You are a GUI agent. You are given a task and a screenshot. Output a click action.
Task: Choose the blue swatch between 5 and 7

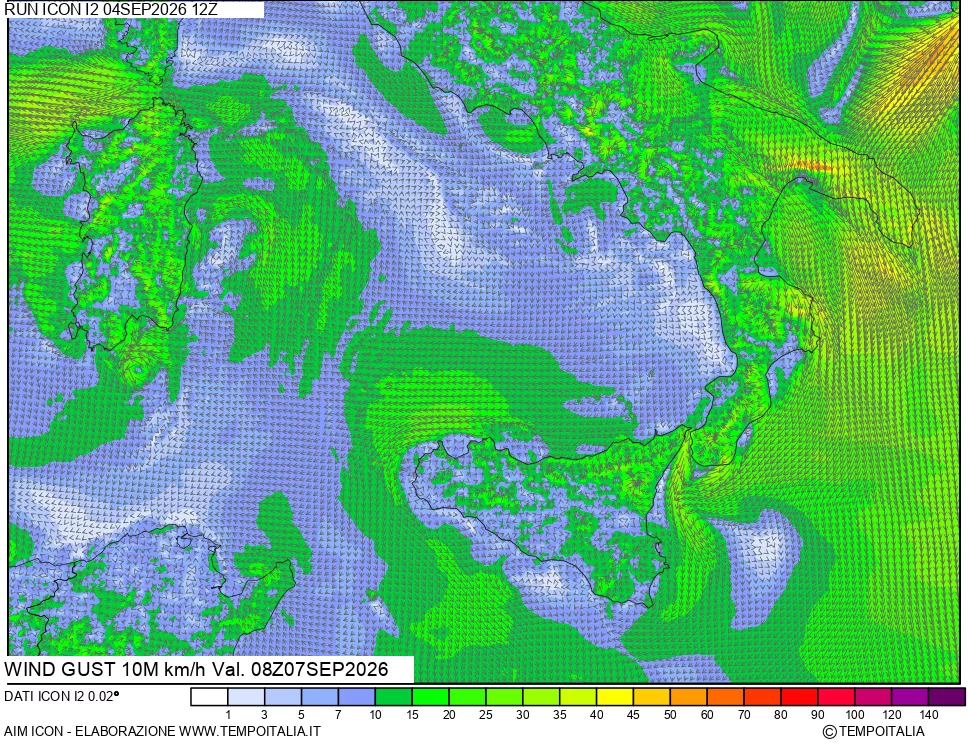(x=320, y=697)
